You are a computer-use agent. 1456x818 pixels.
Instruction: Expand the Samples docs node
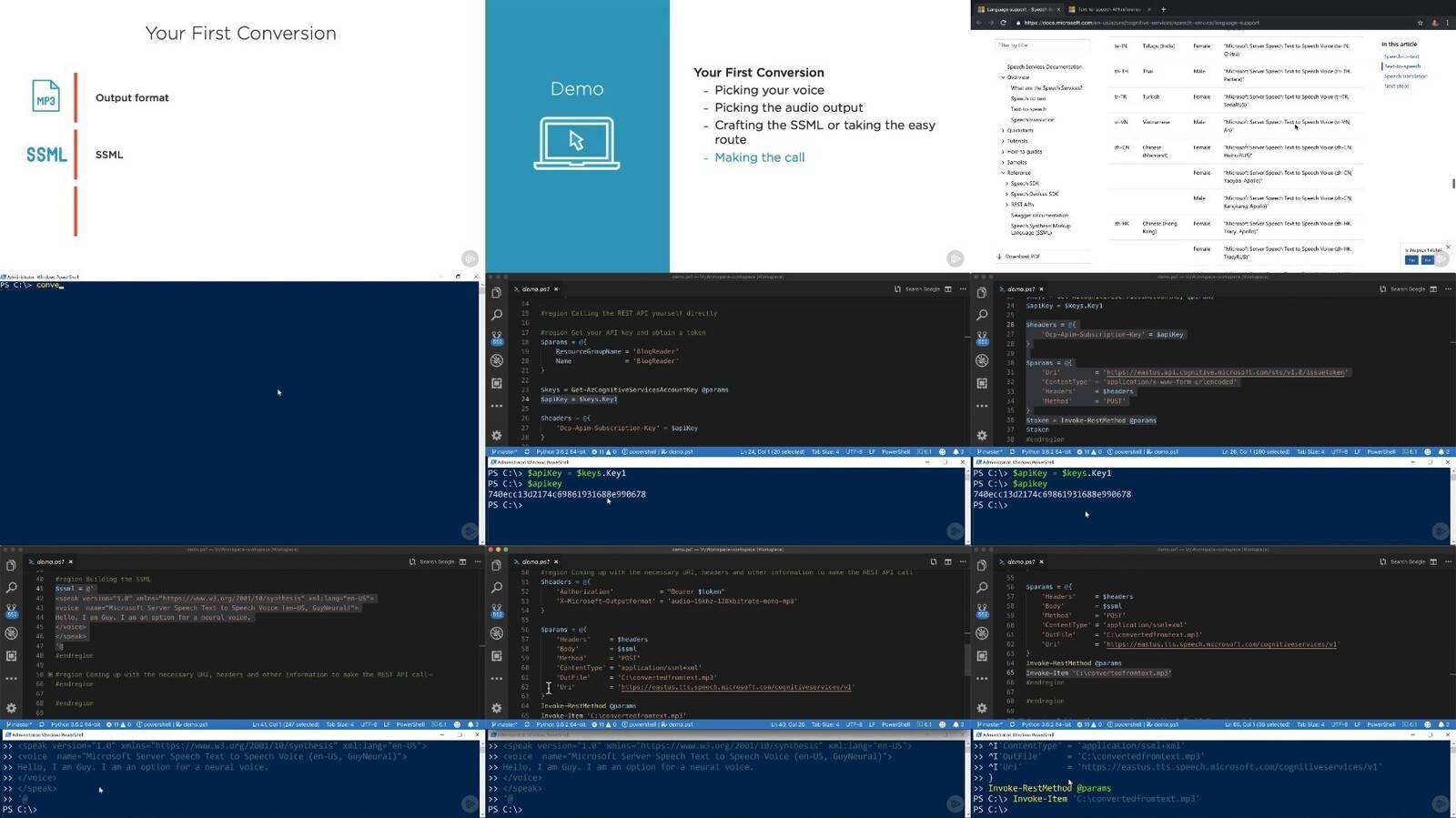pyautogui.click(x=1004, y=162)
